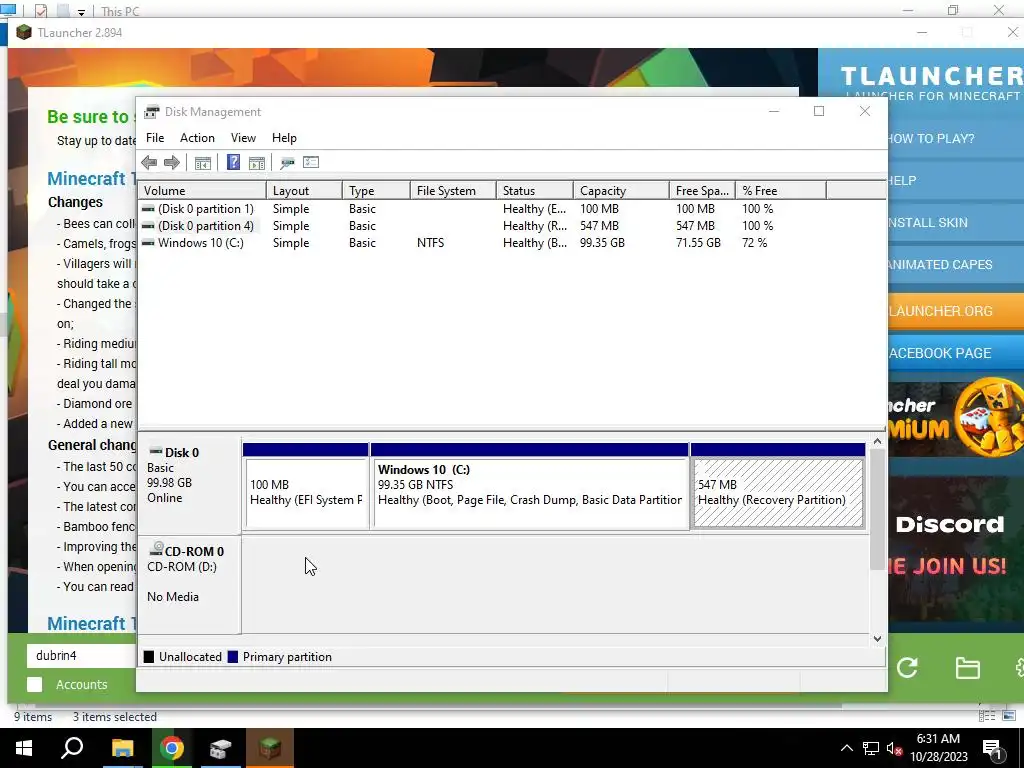The height and width of the screenshot is (768, 1024).
Task: Open Help via the blue question-mark icon
Action: tap(233, 163)
